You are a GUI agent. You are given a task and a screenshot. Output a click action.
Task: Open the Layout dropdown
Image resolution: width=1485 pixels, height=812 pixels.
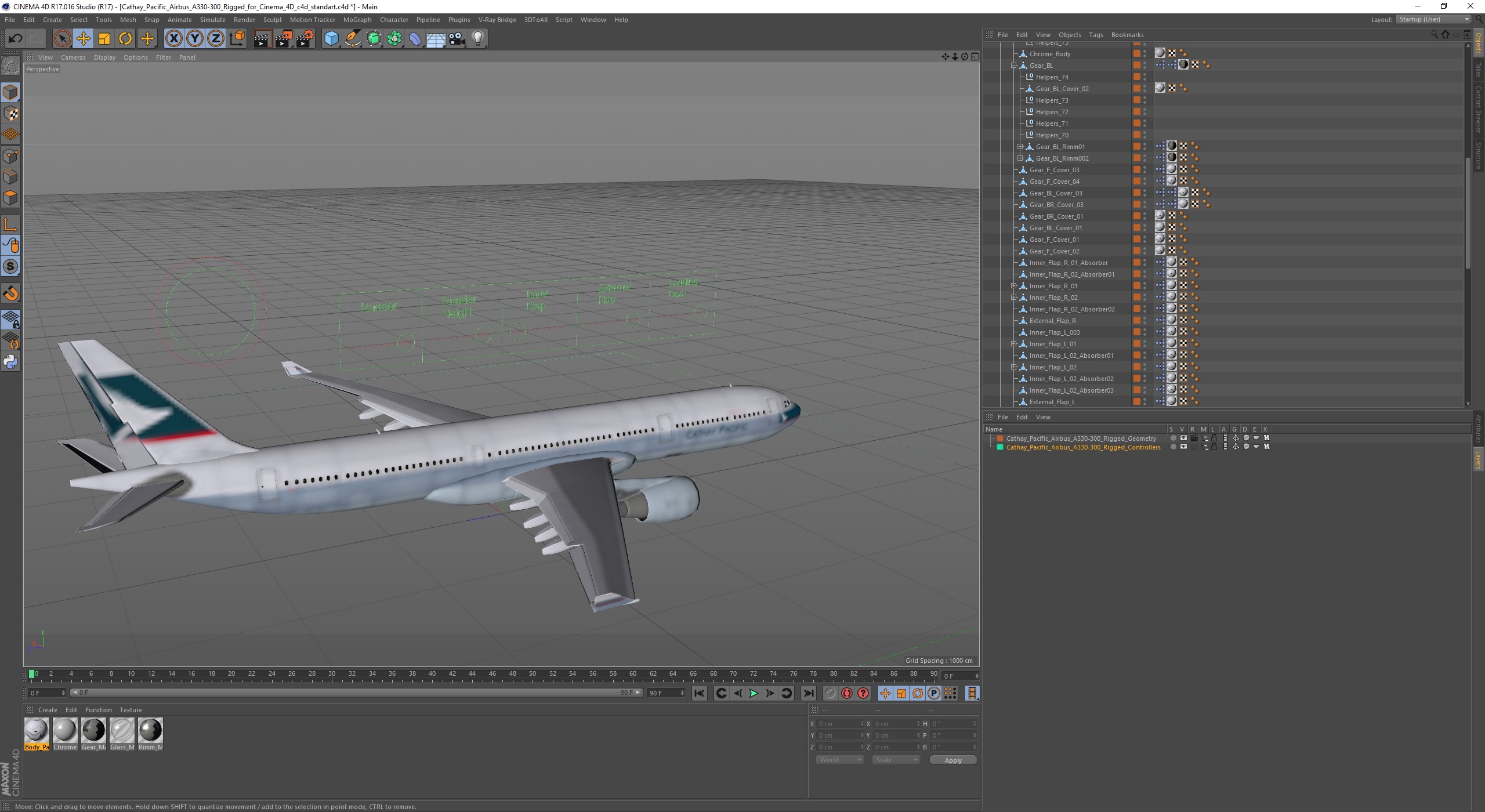pos(1433,20)
